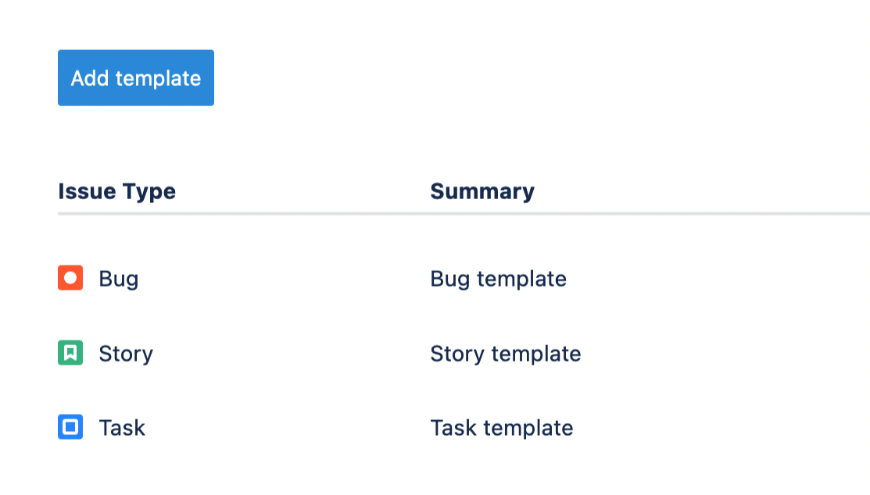Select the red Bug issue type icon
Image resolution: width=870 pixels, height=495 pixels.
click(70, 278)
